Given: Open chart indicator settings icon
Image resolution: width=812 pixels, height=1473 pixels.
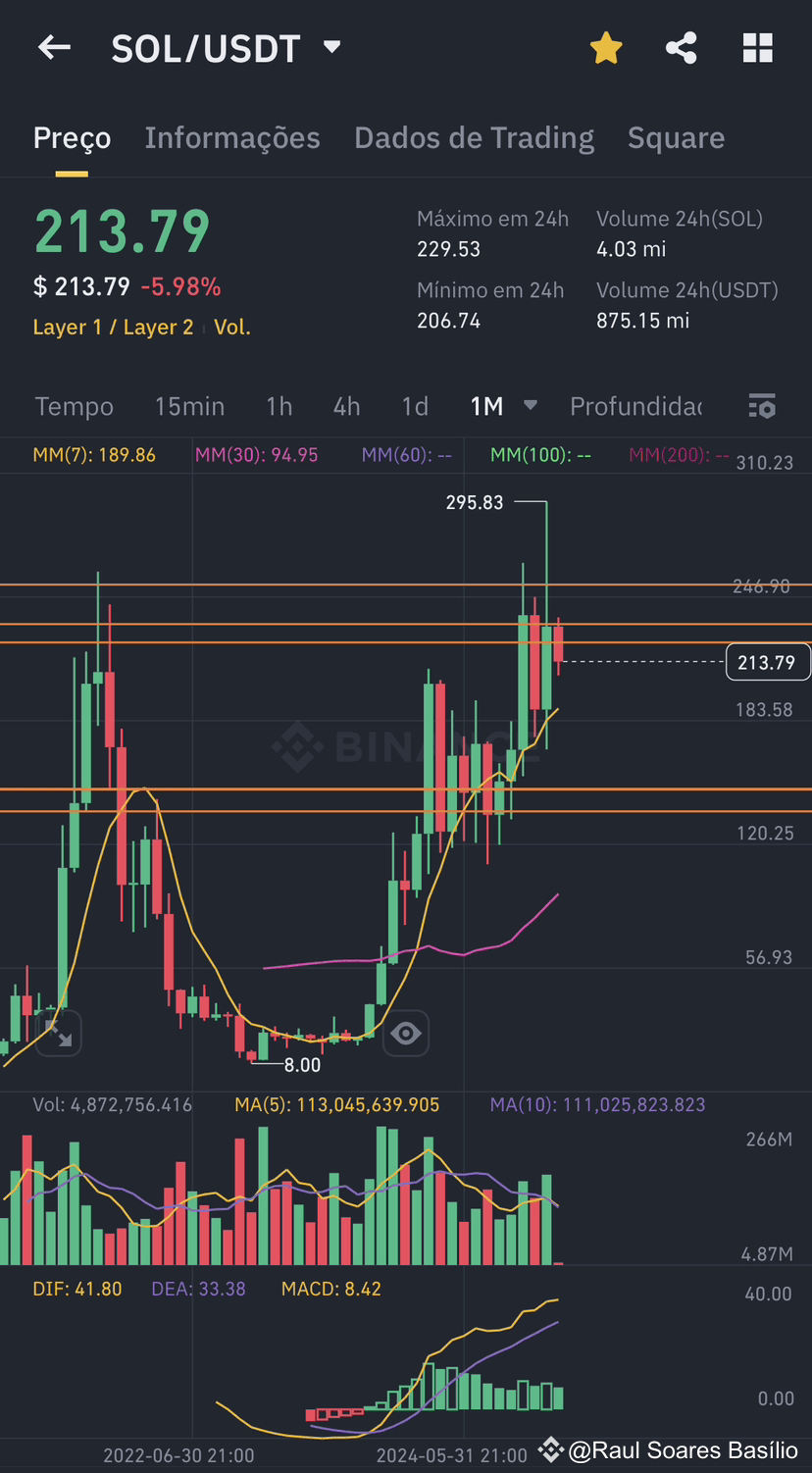Looking at the screenshot, I should 762,406.
